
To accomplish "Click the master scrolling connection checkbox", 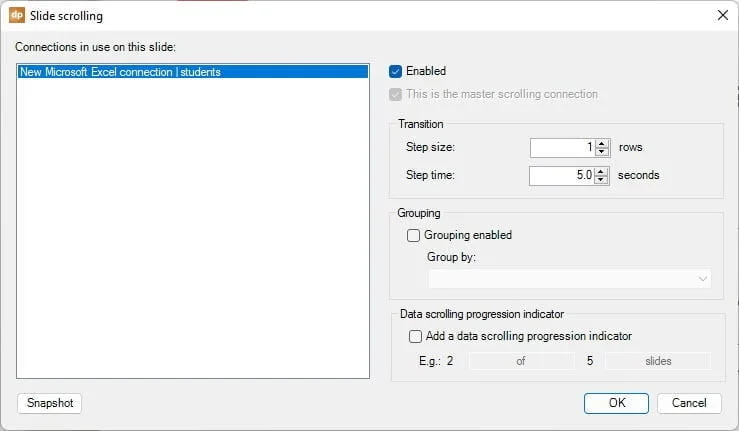I will click(395, 94).
